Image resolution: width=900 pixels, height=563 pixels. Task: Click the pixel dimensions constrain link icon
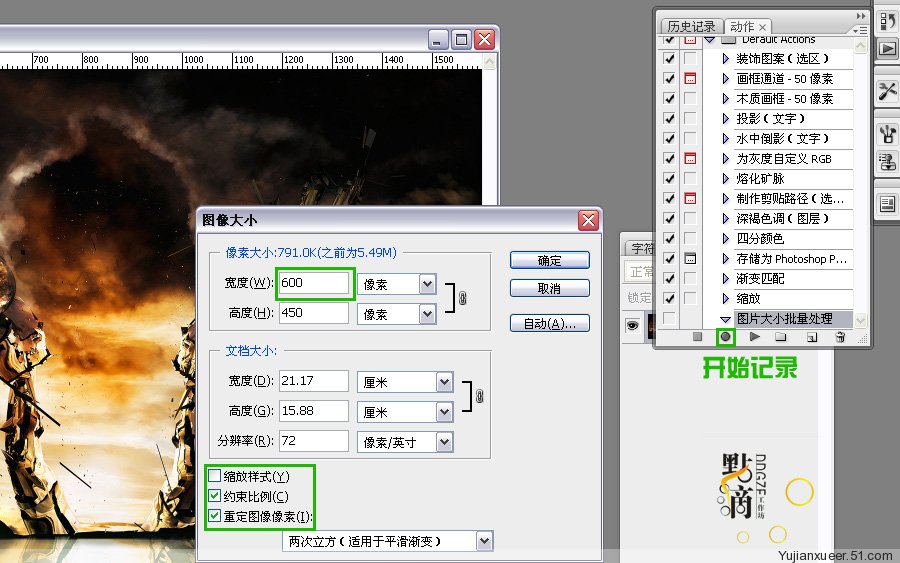click(463, 298)
